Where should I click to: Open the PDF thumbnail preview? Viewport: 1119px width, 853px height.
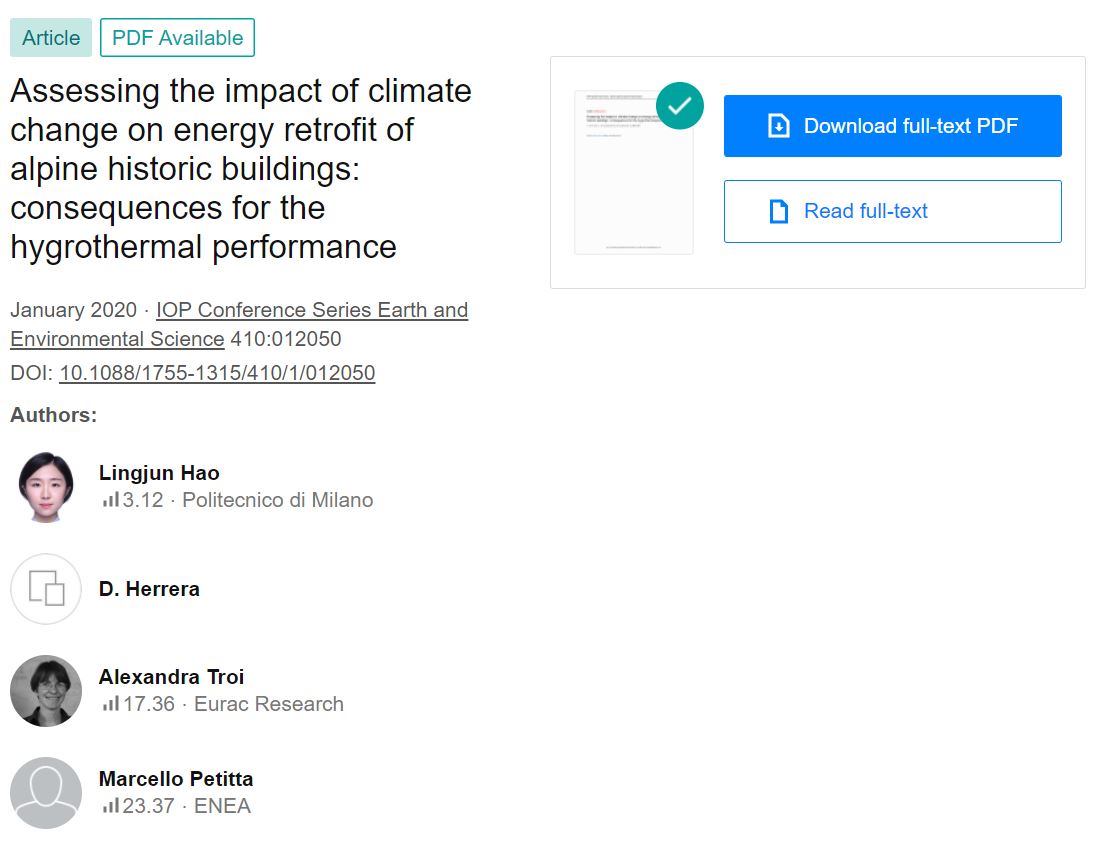[633, 170]
